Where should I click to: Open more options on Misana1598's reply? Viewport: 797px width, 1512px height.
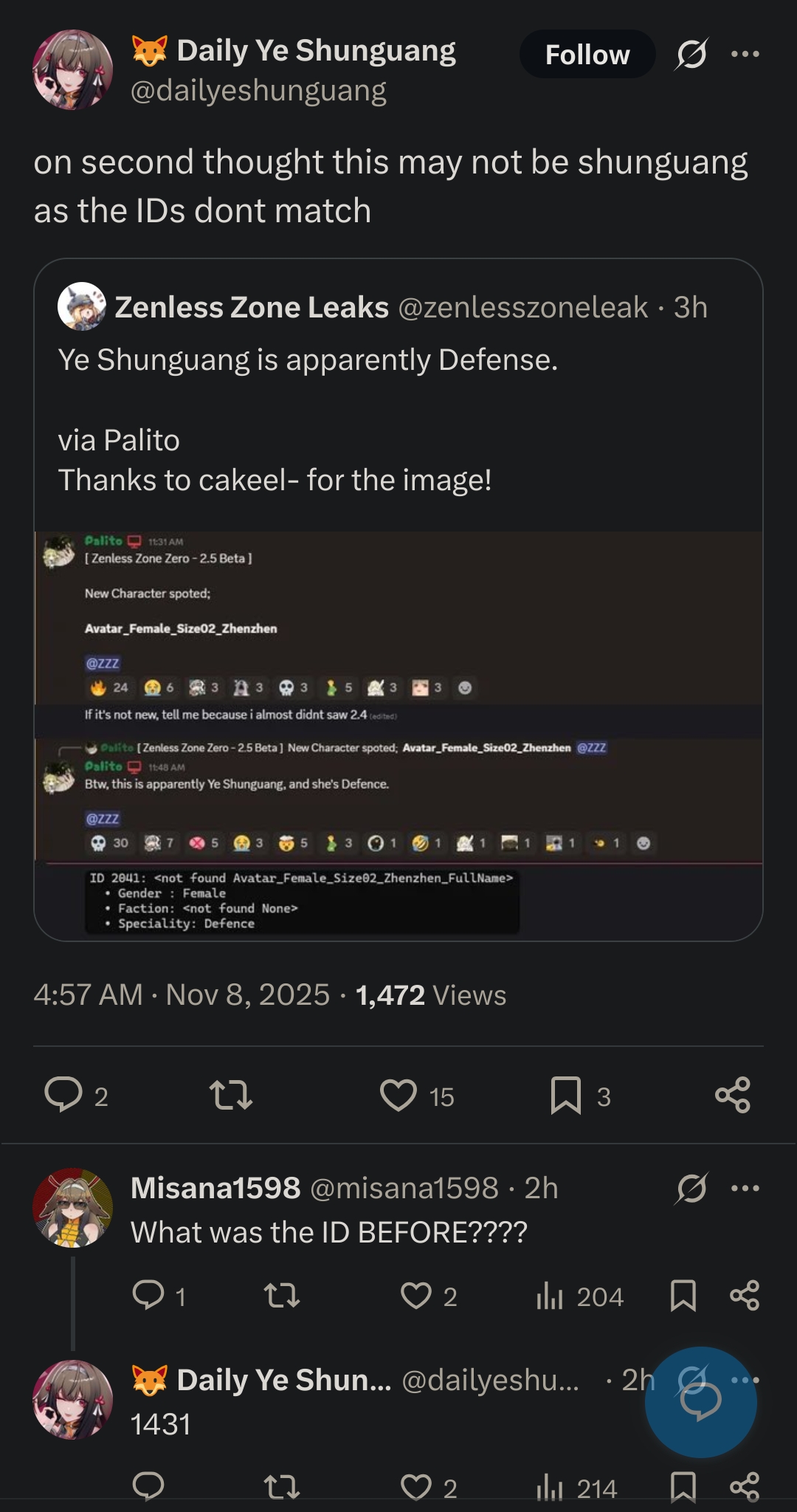pos(745,1188)
